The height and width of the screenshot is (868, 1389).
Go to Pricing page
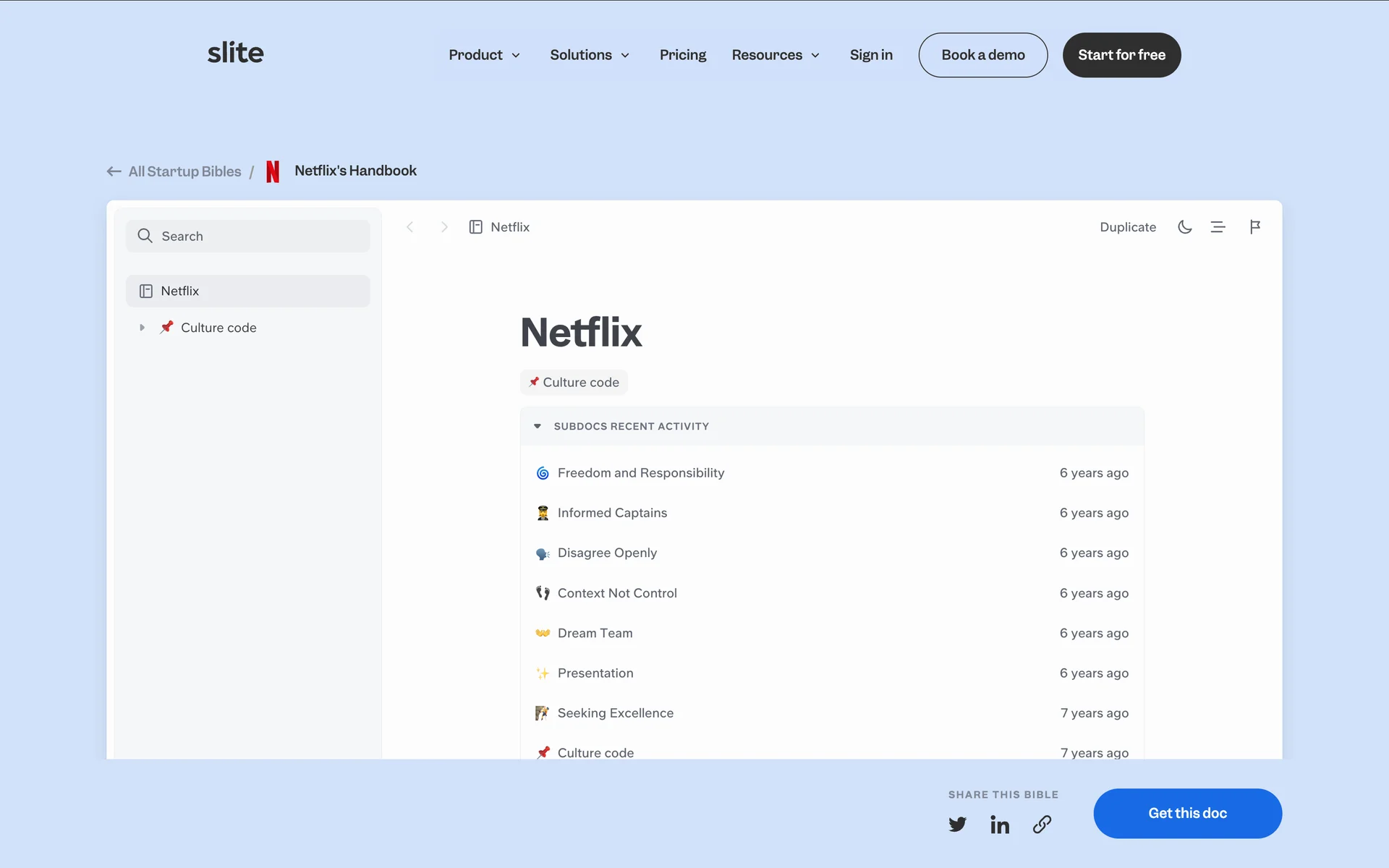point(682,55)
